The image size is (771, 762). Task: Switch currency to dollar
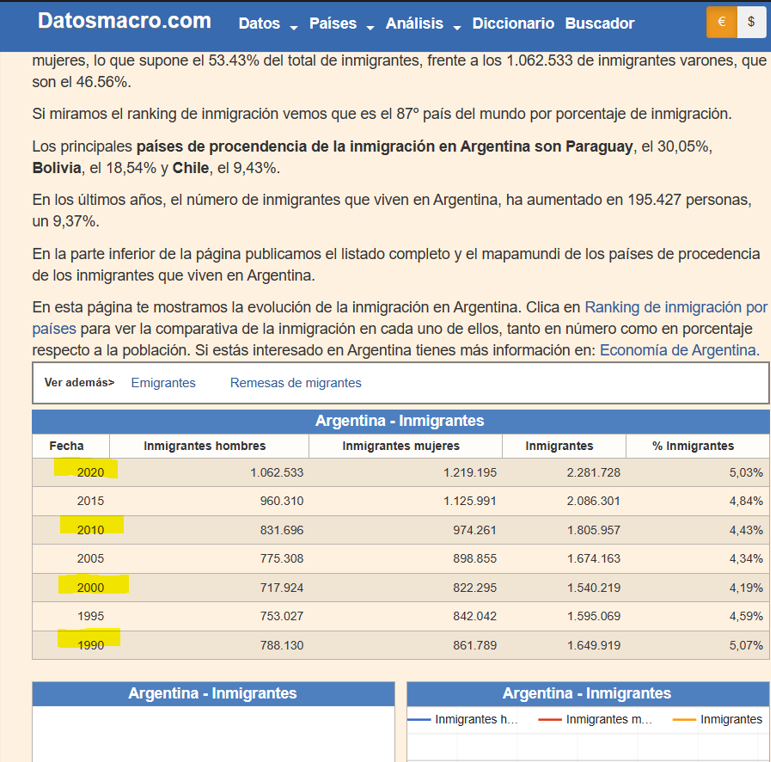[751, 22]
